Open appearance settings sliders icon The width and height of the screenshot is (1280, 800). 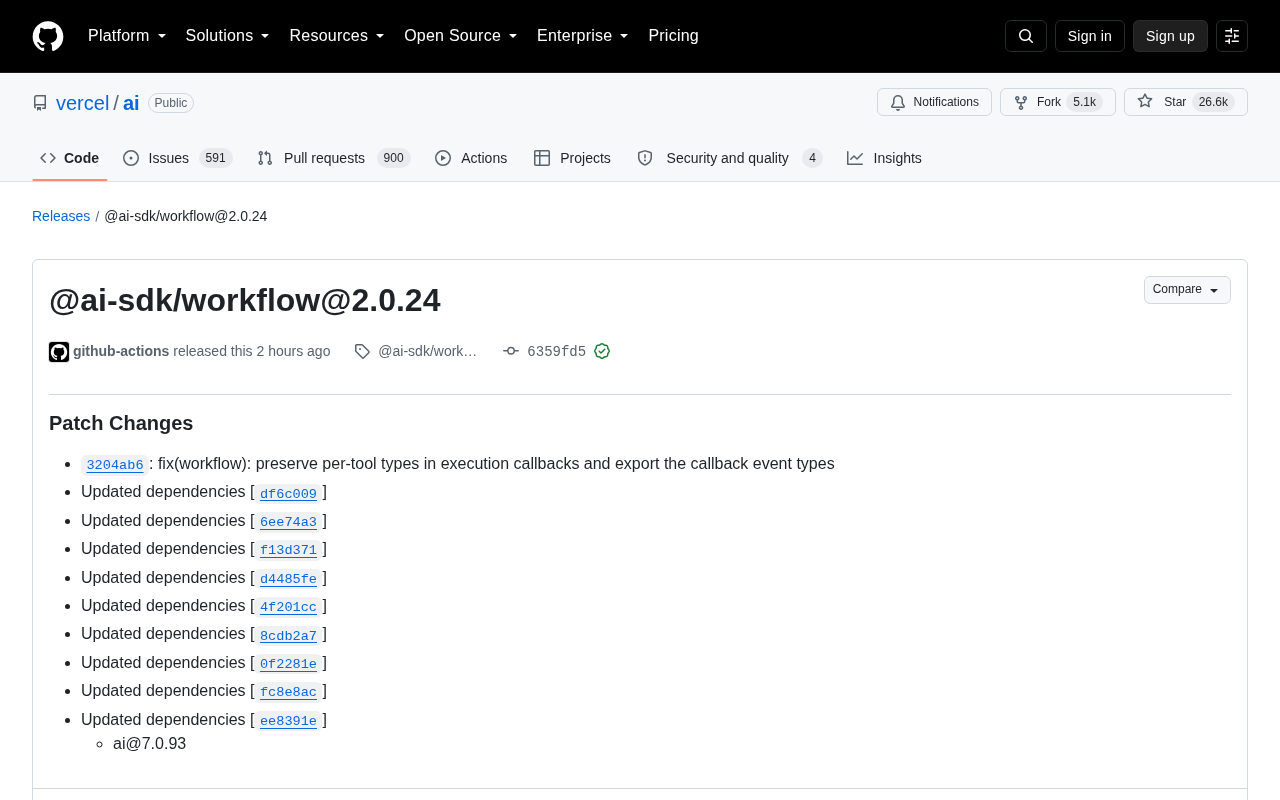[1232, 36]
